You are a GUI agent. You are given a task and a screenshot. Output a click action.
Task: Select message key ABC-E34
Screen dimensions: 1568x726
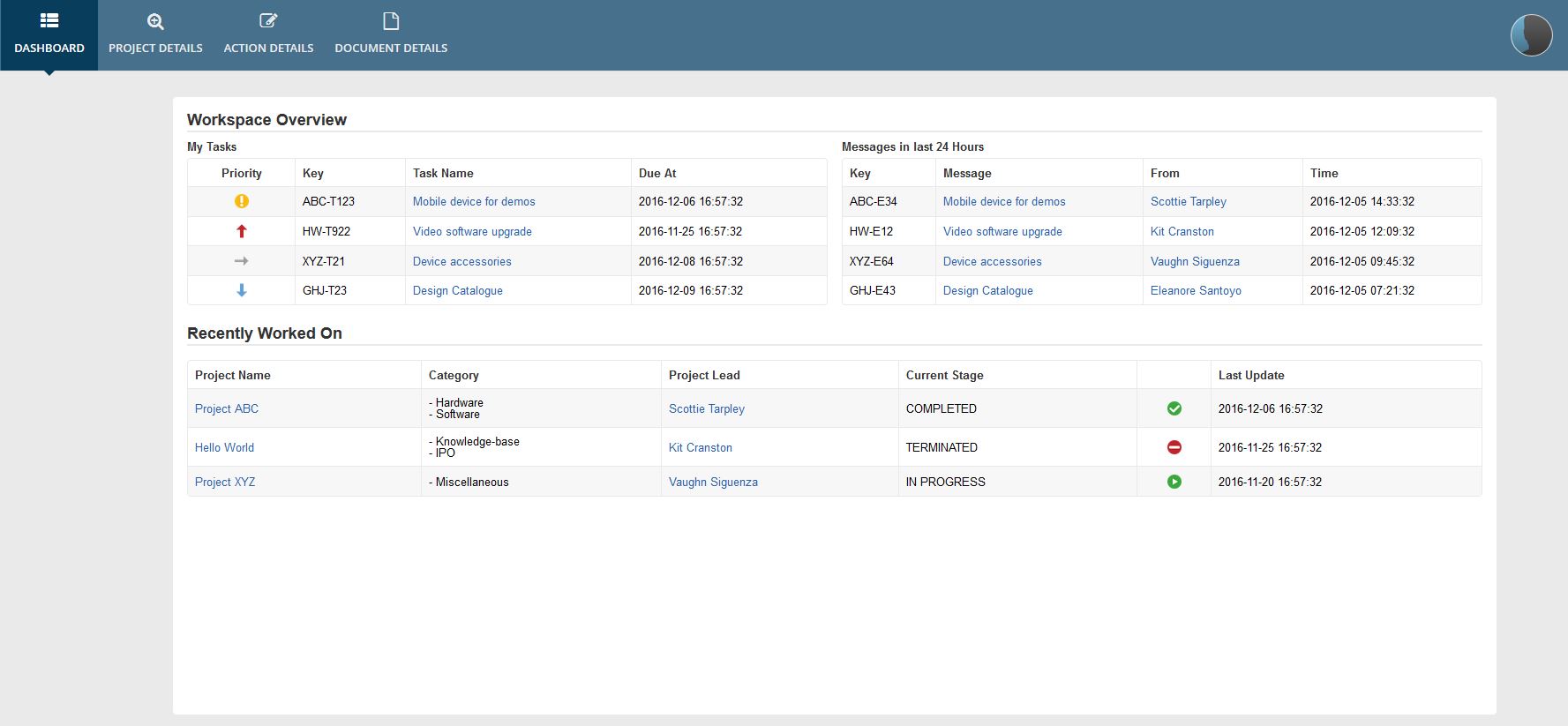(x=874, y=201)
